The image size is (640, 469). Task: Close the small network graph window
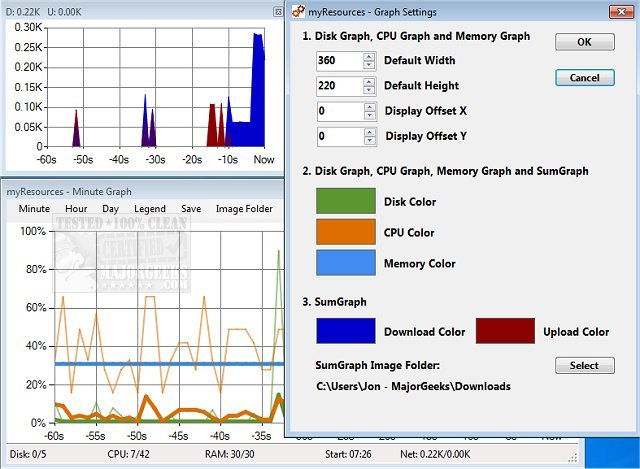coord(278,12)
